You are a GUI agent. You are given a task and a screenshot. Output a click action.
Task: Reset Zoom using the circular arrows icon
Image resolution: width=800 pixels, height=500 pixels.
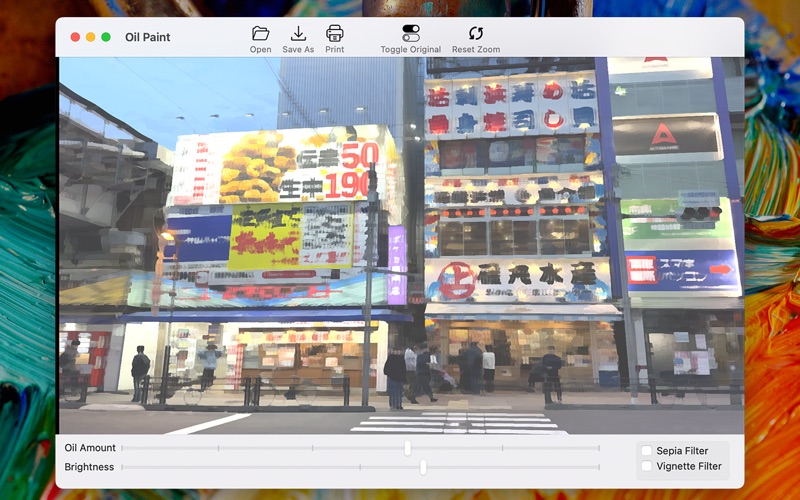pyautogui.click(x=476, y=34)
